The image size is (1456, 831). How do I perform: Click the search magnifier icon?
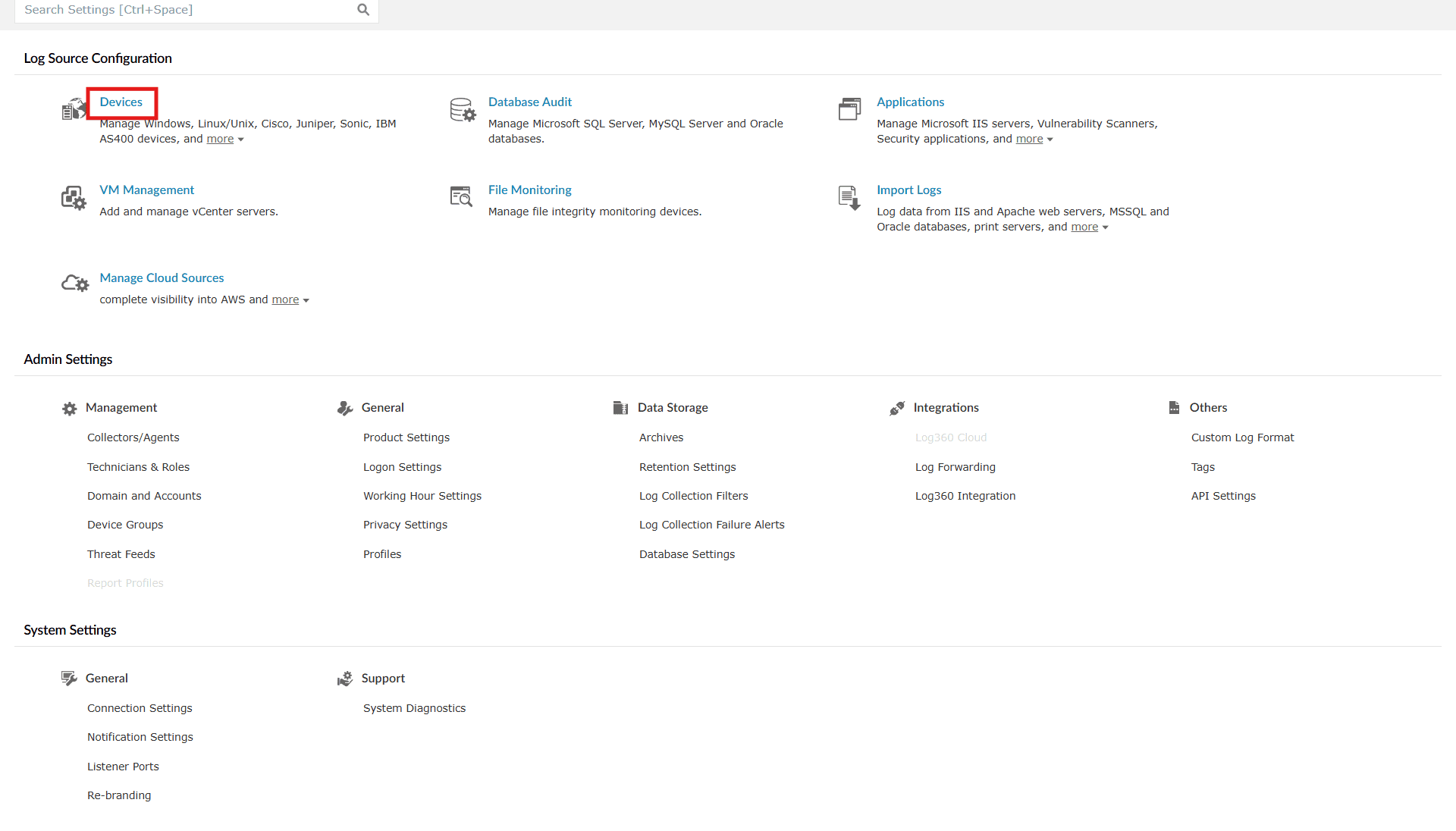coord(362,10)
